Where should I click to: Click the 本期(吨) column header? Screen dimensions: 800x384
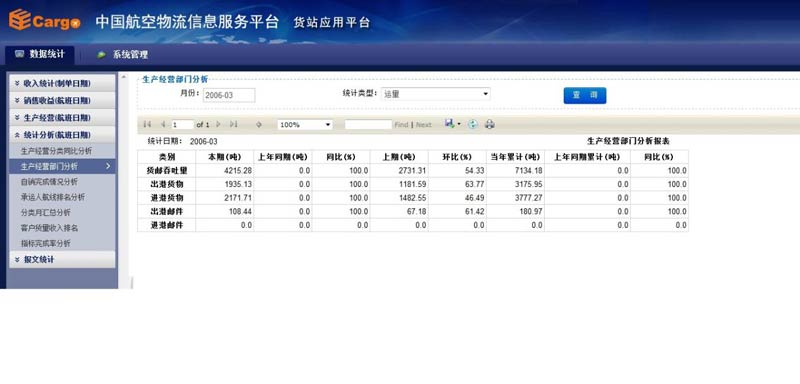click(224, 157)
